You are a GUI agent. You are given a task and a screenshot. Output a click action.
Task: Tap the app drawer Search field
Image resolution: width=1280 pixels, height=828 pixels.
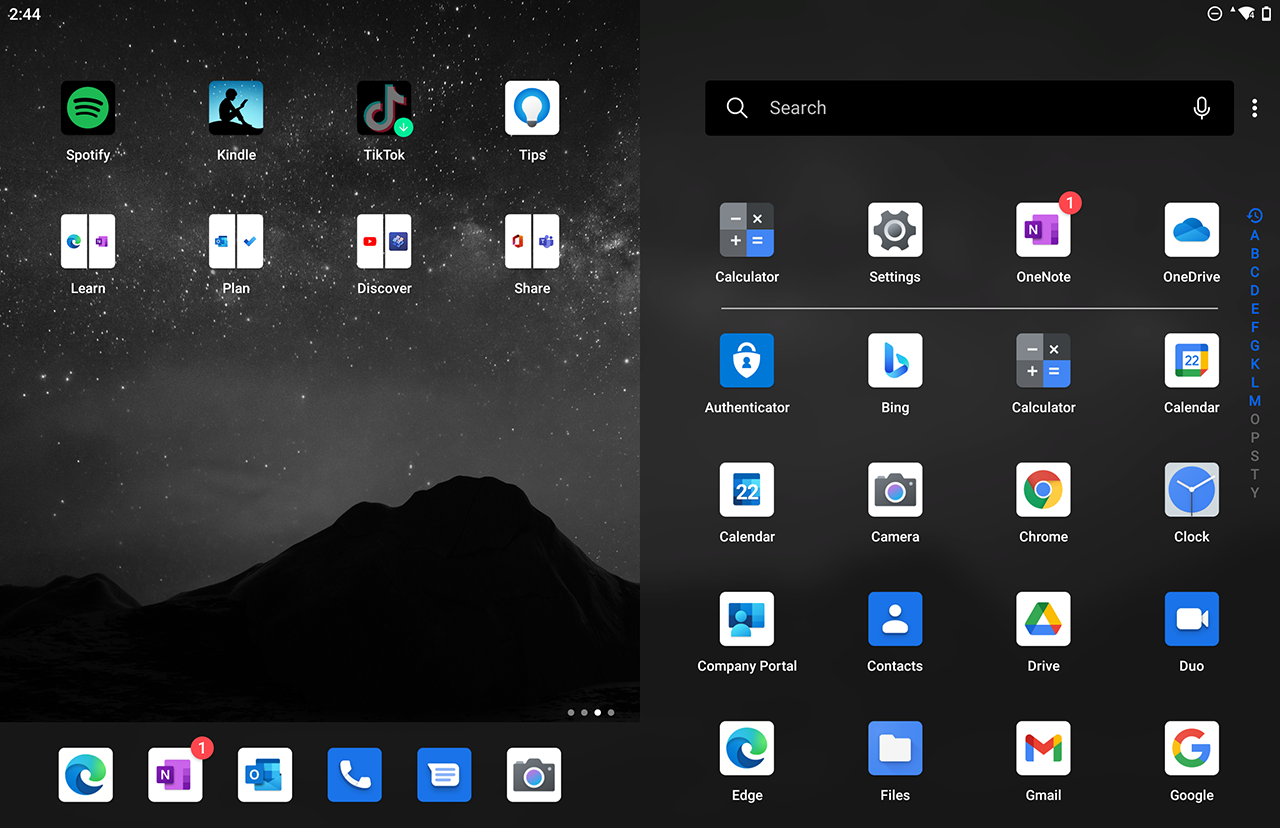pos(969,108)
